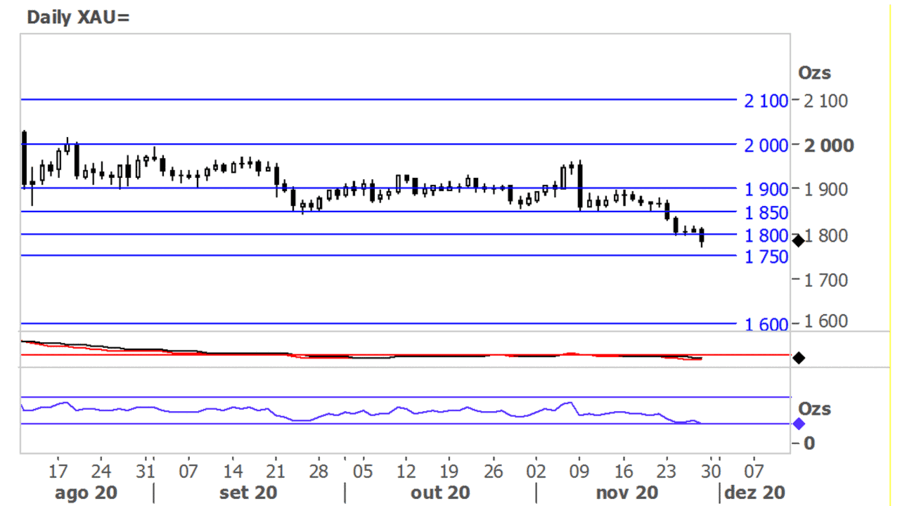The height and width of the screenshot is (506, 900).
Task: Pick the '26' date tick on the time axis
Action: [493, 472]
